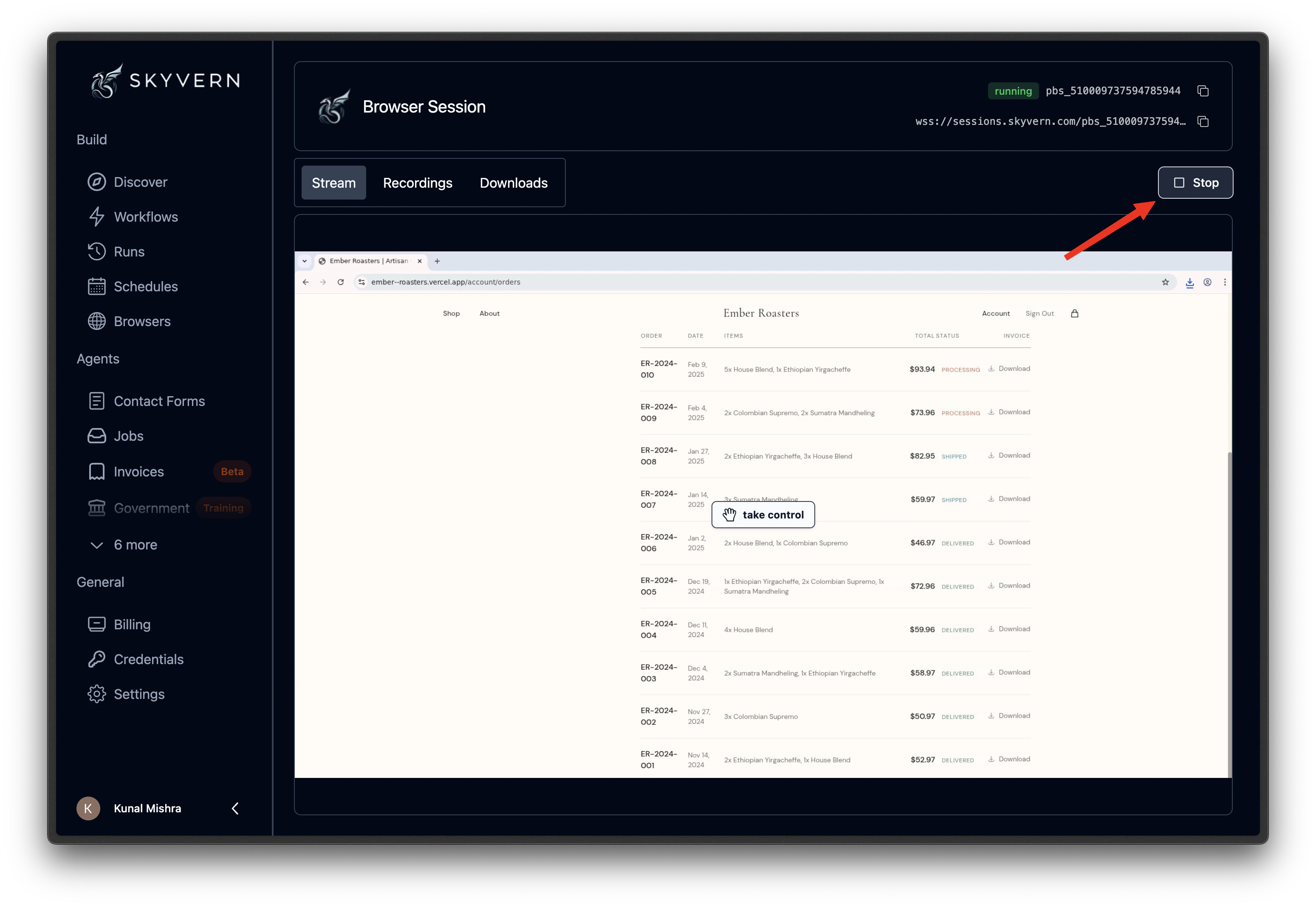Viewport: 1316px width, 907px height.
Task: Go to Workflows lightning icon
Action: (x=96, y=217)
